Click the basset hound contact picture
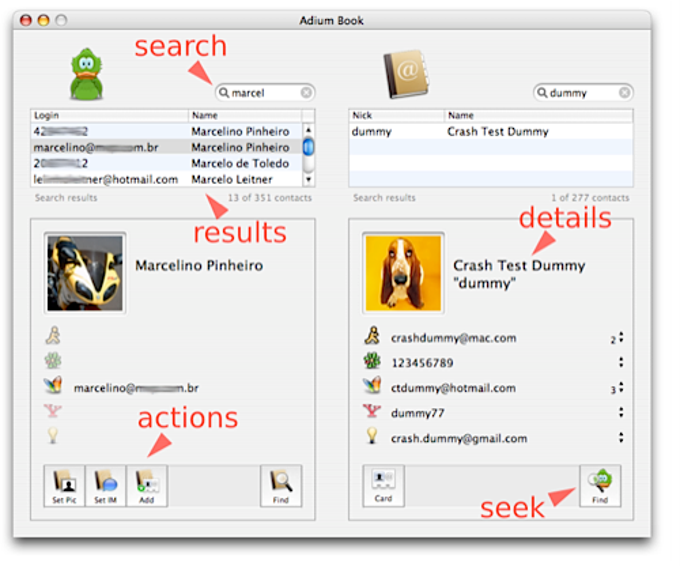 click(x=403, y=273)
